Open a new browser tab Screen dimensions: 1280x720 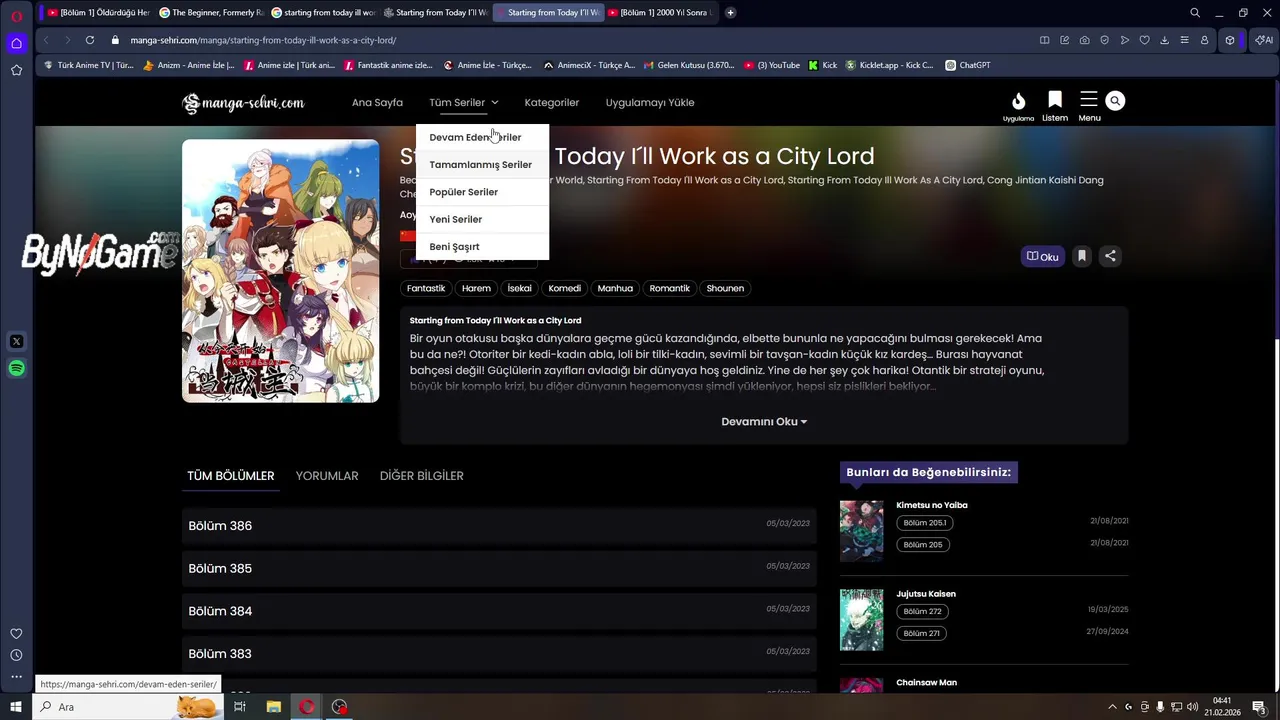[731, 12]
